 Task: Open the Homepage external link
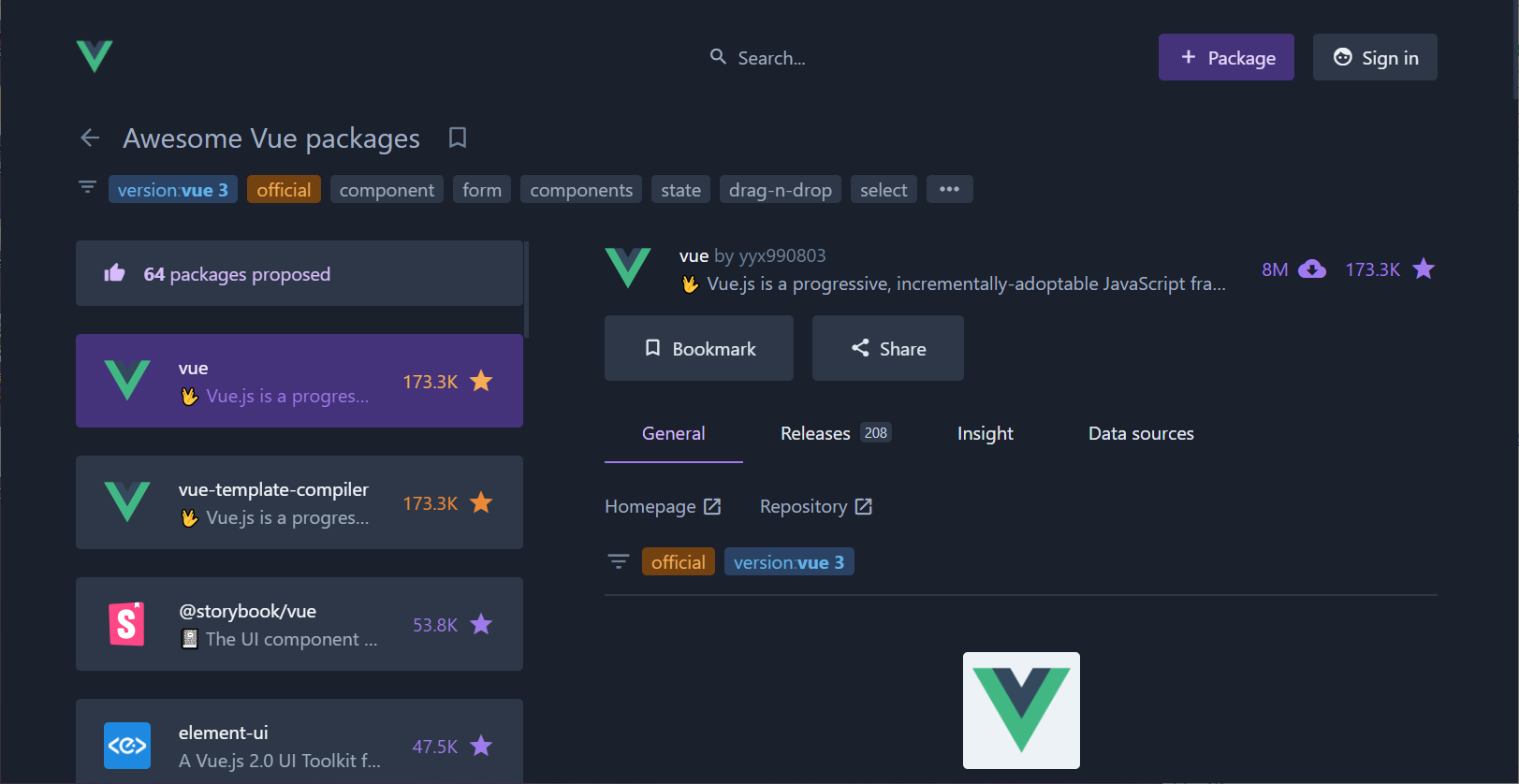point(663,506)
